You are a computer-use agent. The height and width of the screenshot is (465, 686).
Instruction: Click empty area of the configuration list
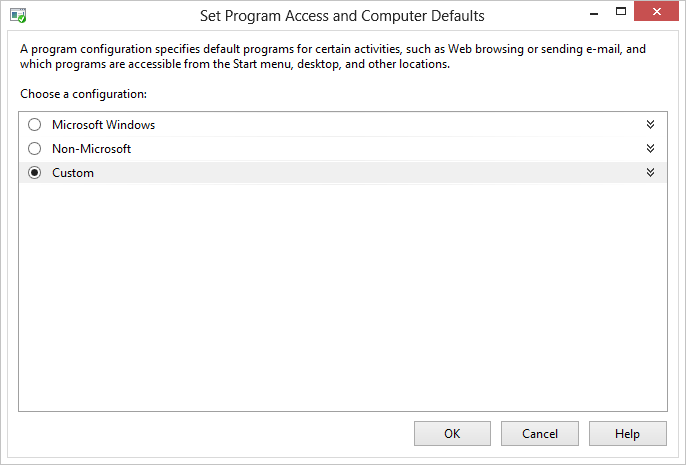[x=342, y=300]
